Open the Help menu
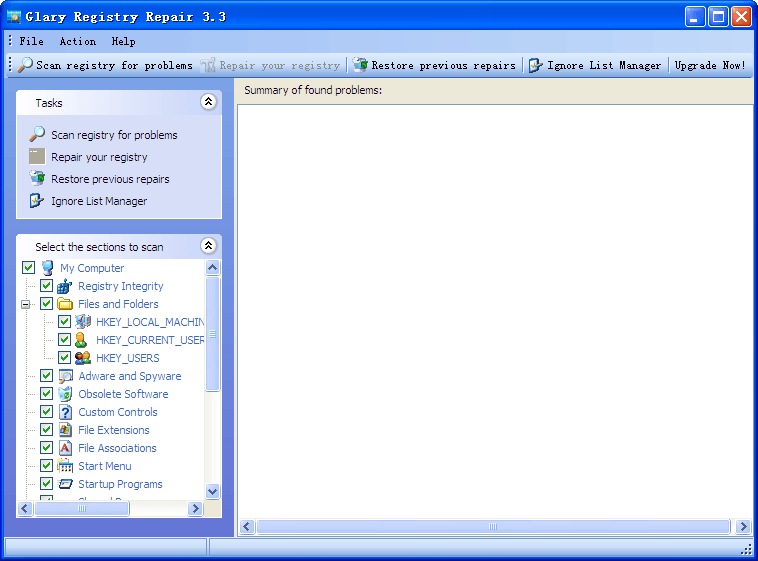The image size is (758, 561). point(123,41)
